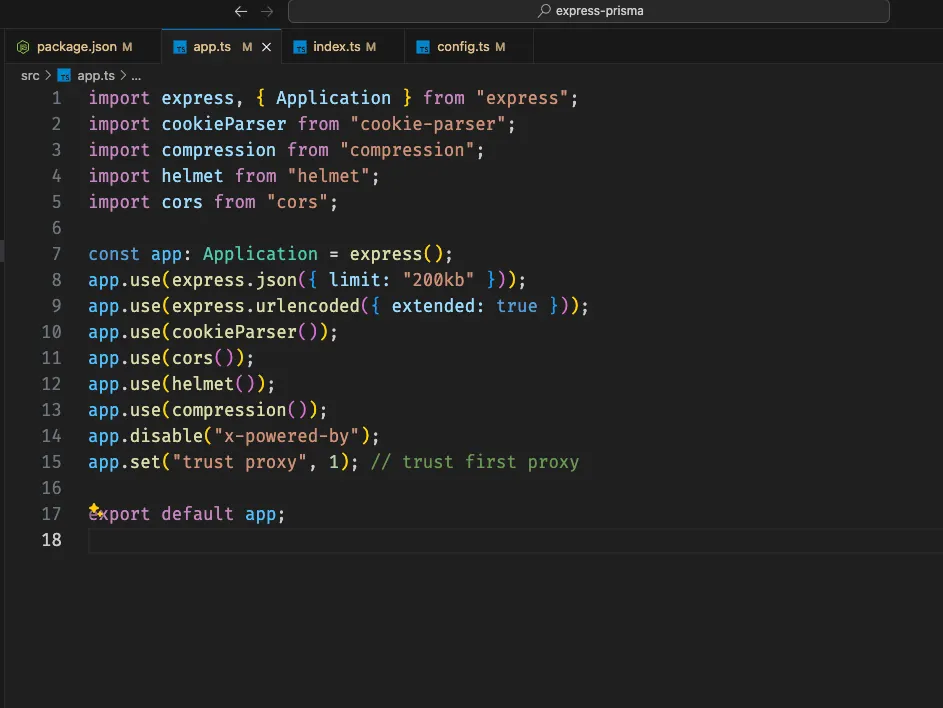
Task: Click "export default app" statement
Action: (x=186, y=514)
